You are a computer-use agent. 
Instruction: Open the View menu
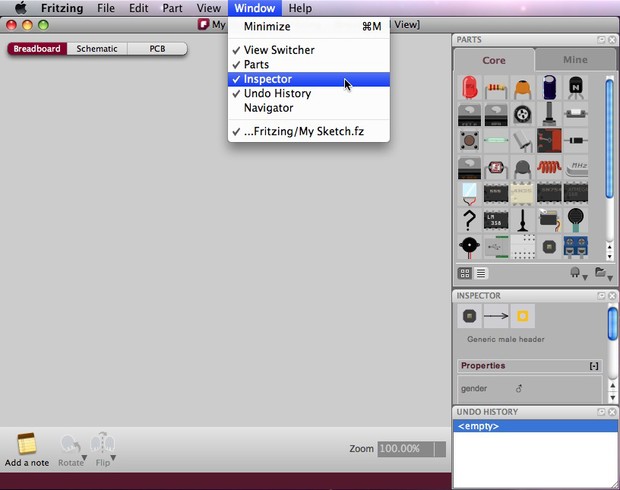[209, 8]
